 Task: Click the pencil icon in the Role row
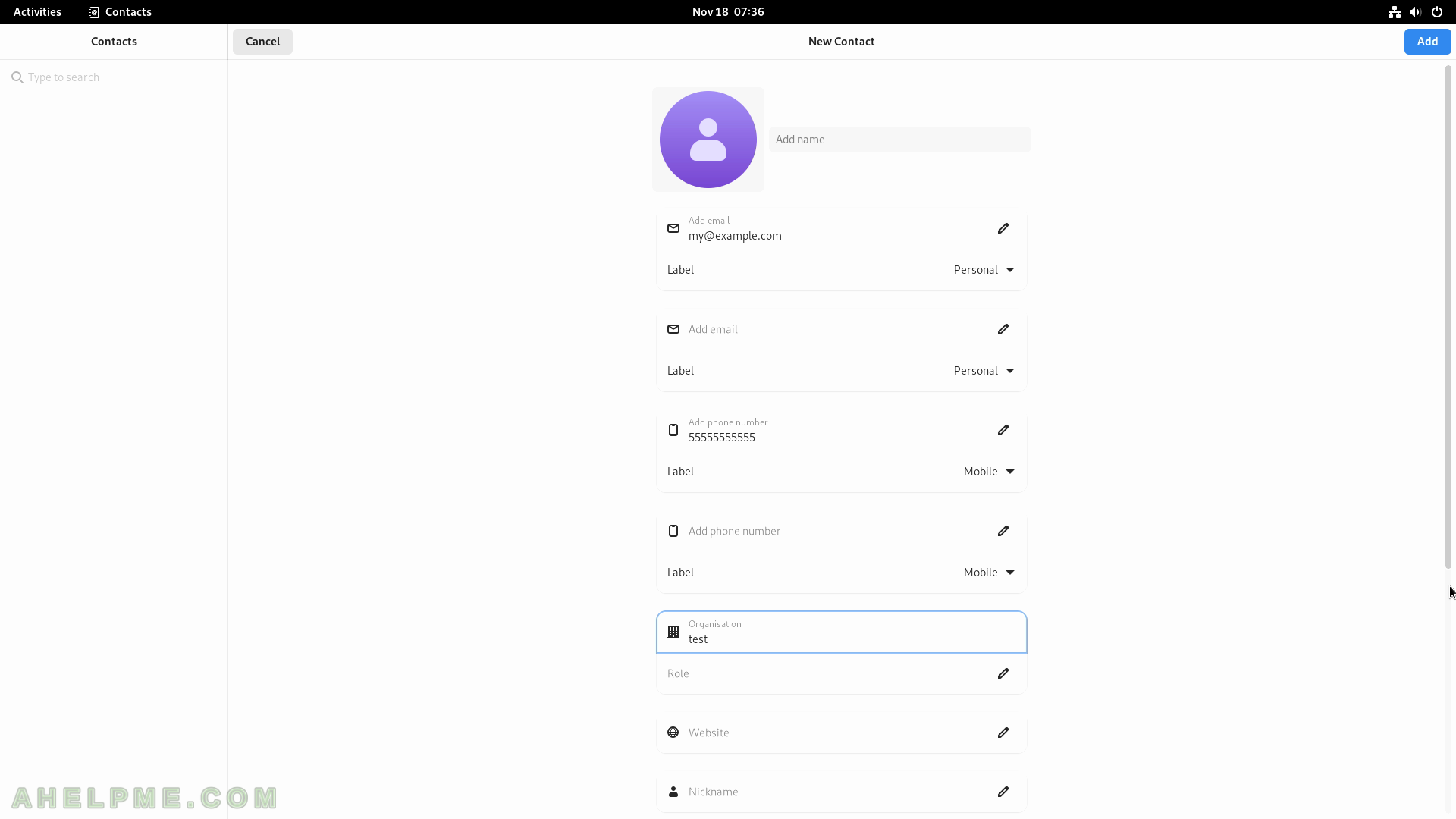coord(1003,673)
